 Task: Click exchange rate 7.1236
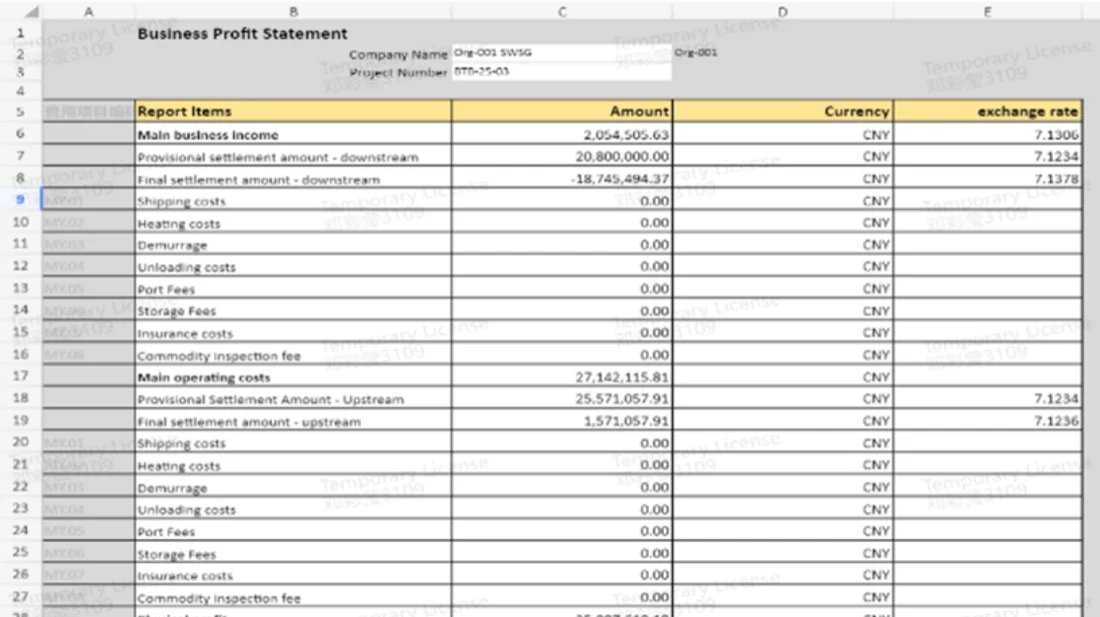click(988, 421)
